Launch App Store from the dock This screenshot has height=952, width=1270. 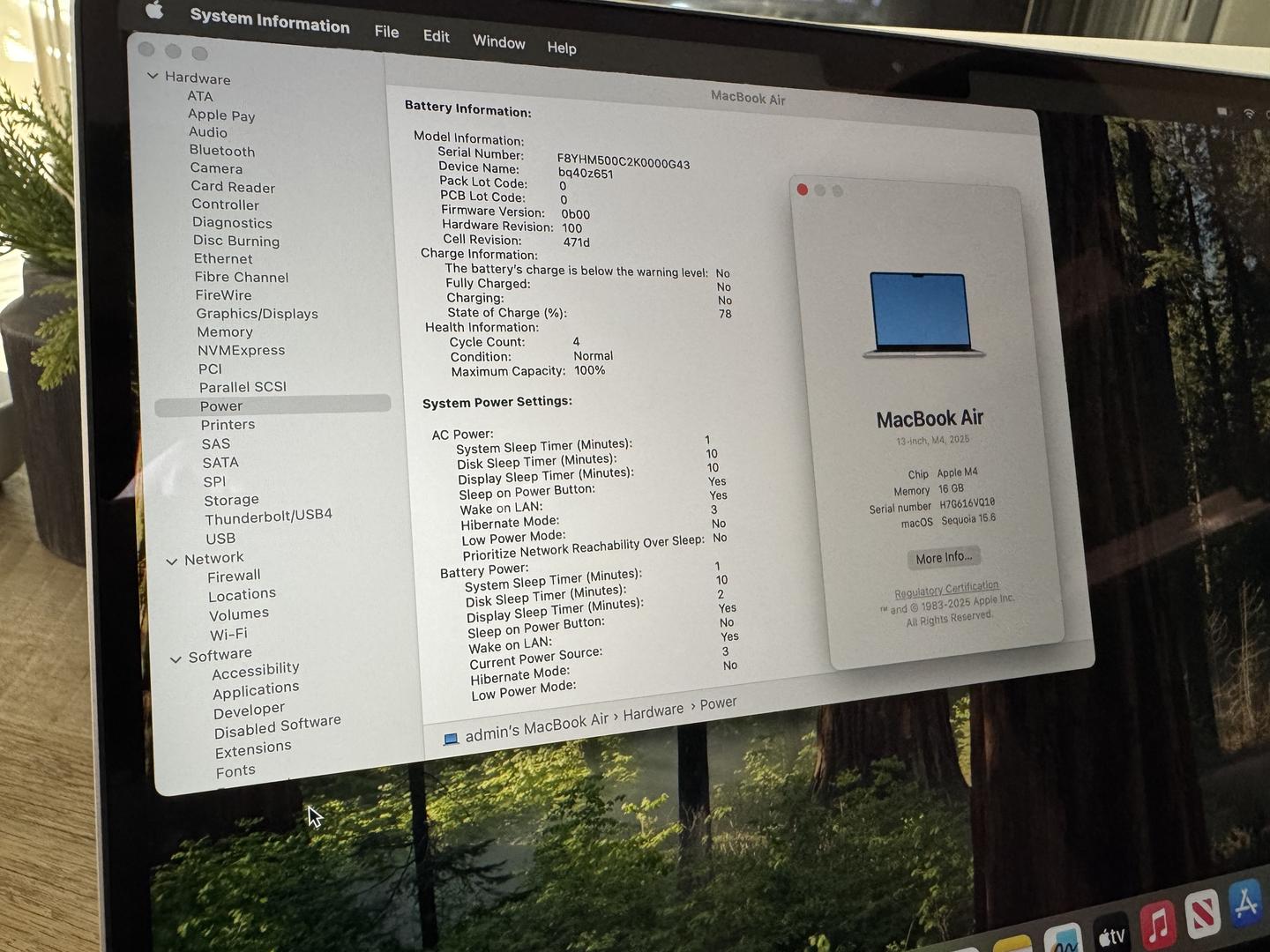tap(1245, 903)
